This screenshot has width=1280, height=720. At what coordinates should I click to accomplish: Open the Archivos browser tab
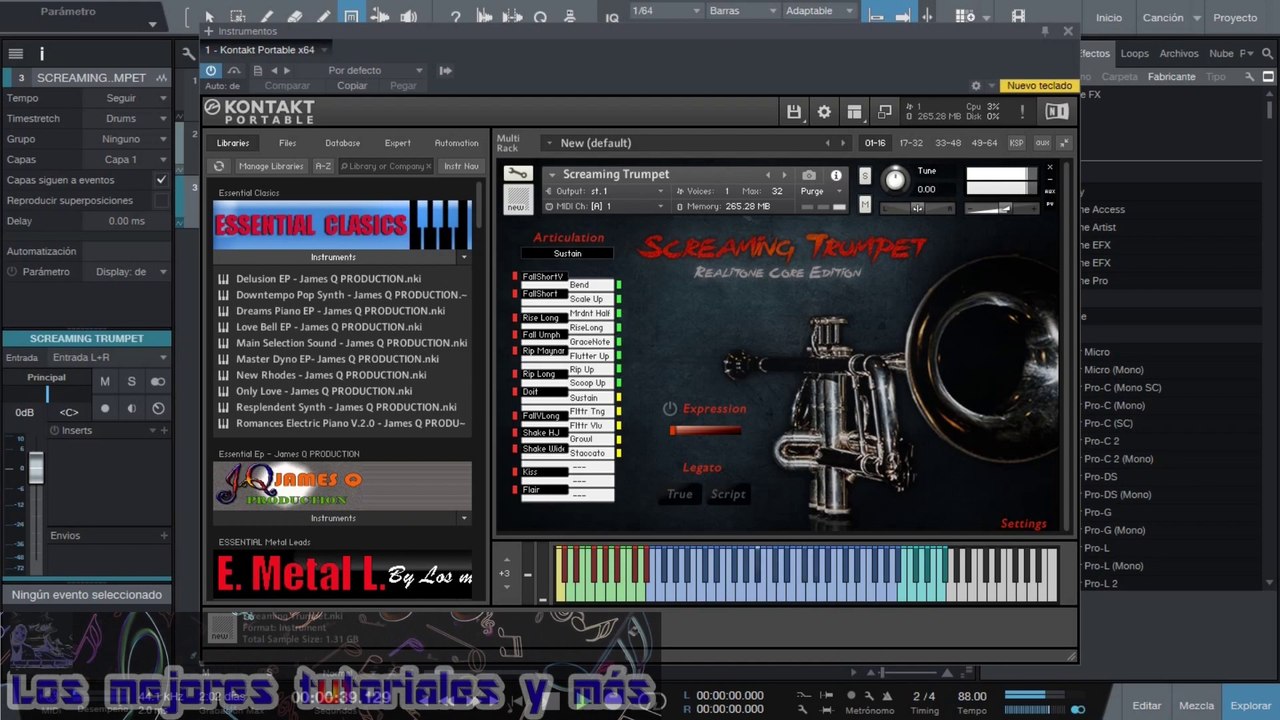tap(1179, 54)
